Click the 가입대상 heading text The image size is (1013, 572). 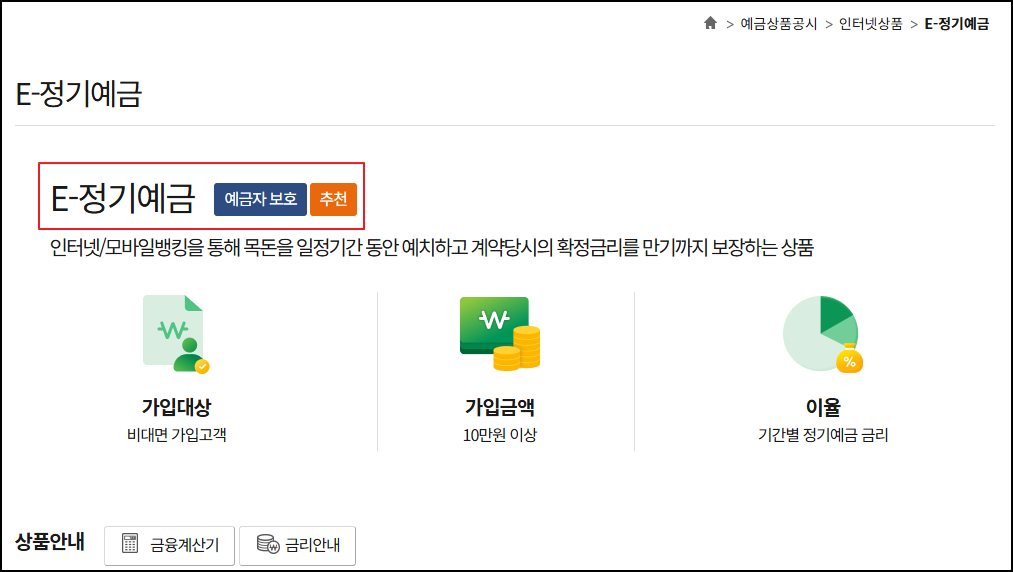[176, 407]
